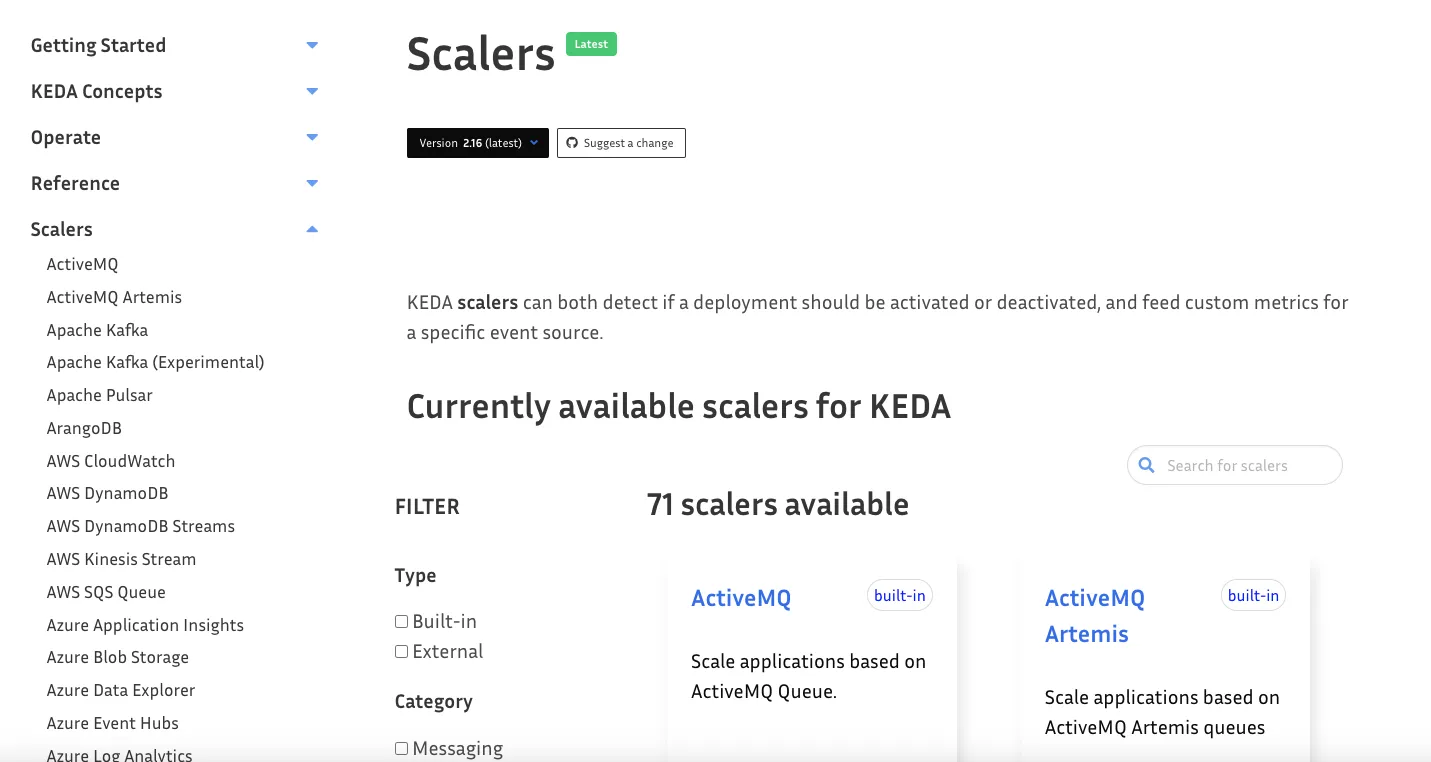
Task: Click the search magnifier icon
Action: tap(1147, 465)
